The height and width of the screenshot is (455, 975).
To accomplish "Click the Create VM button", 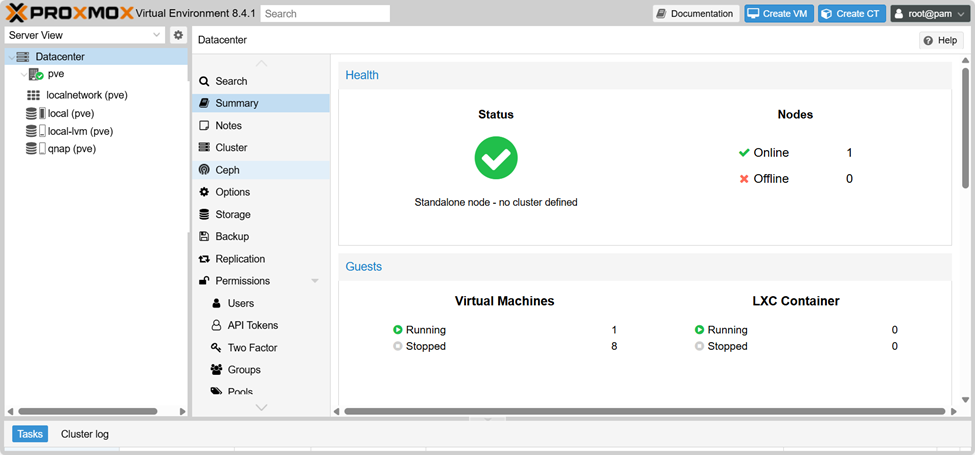I will click(778, 14).
